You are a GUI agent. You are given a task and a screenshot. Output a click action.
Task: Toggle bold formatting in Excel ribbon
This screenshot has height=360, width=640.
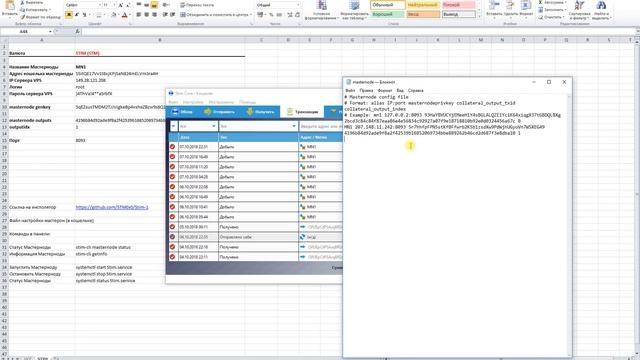coord(69,15)
